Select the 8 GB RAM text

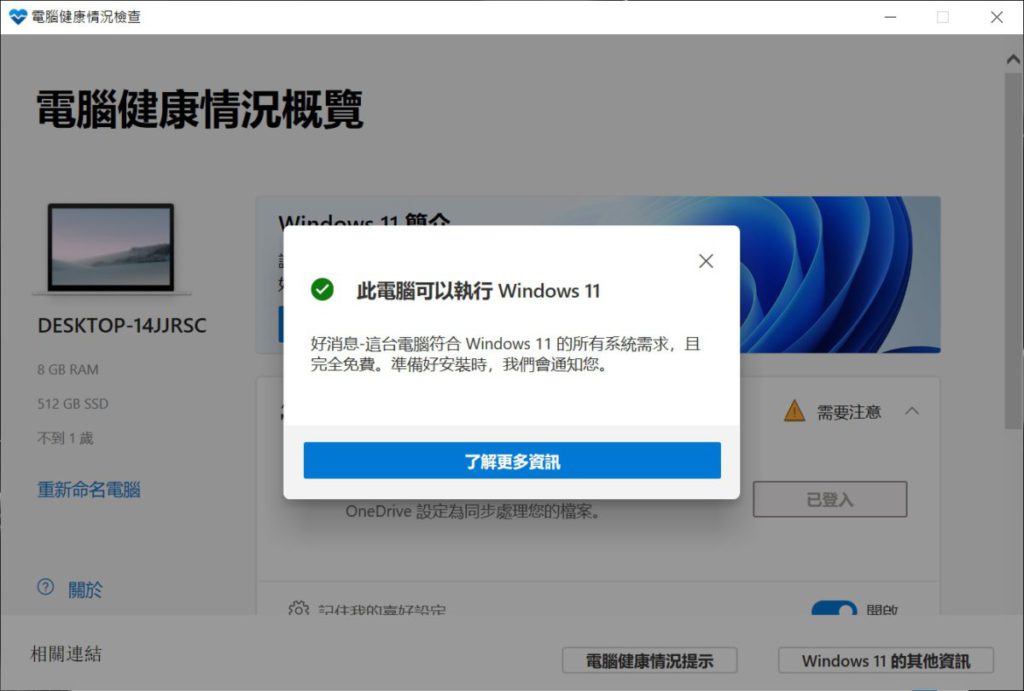[68, 370]
